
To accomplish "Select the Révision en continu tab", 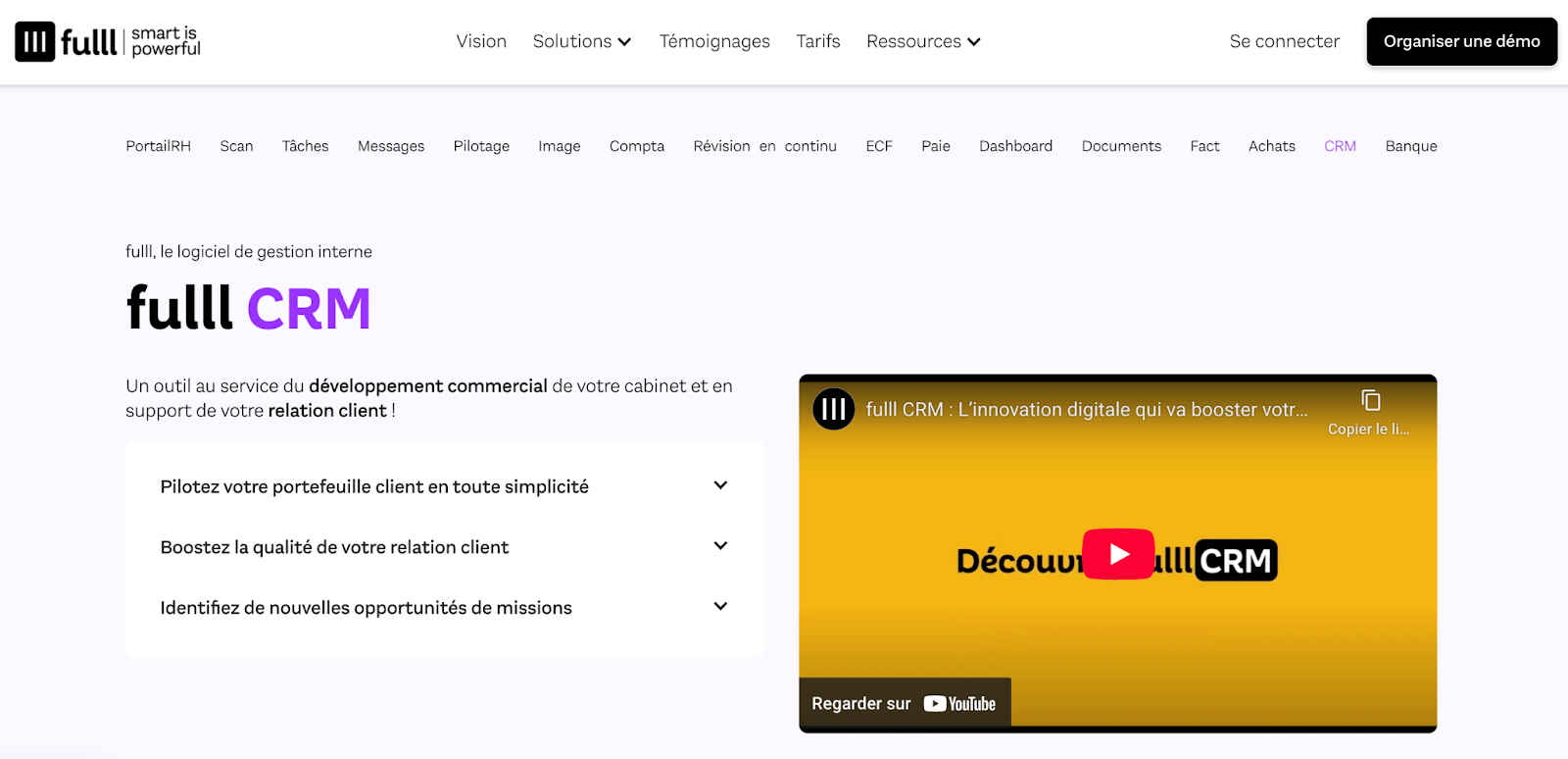I will coord(764,146).
